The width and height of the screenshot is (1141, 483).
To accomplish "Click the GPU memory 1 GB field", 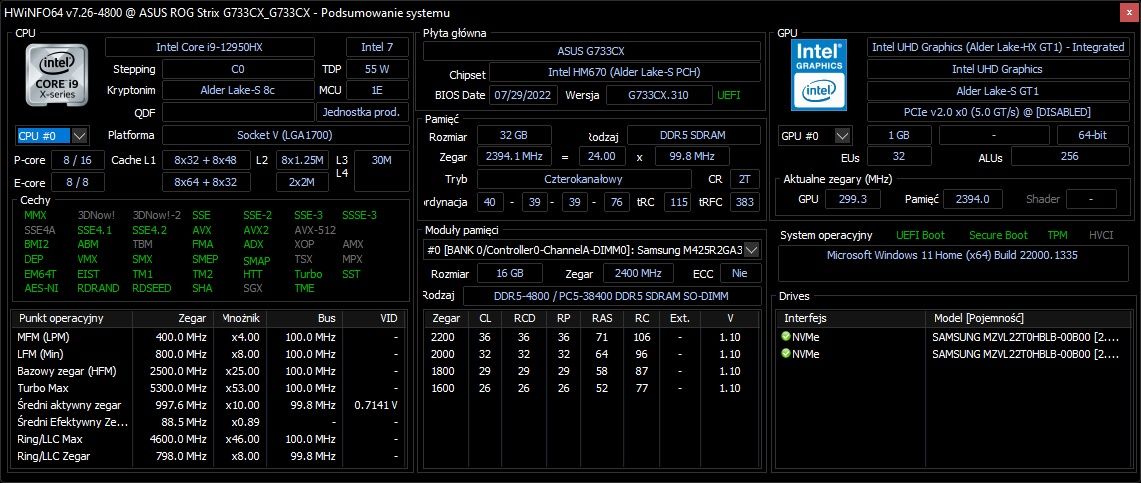I will (x=899, y=135).
